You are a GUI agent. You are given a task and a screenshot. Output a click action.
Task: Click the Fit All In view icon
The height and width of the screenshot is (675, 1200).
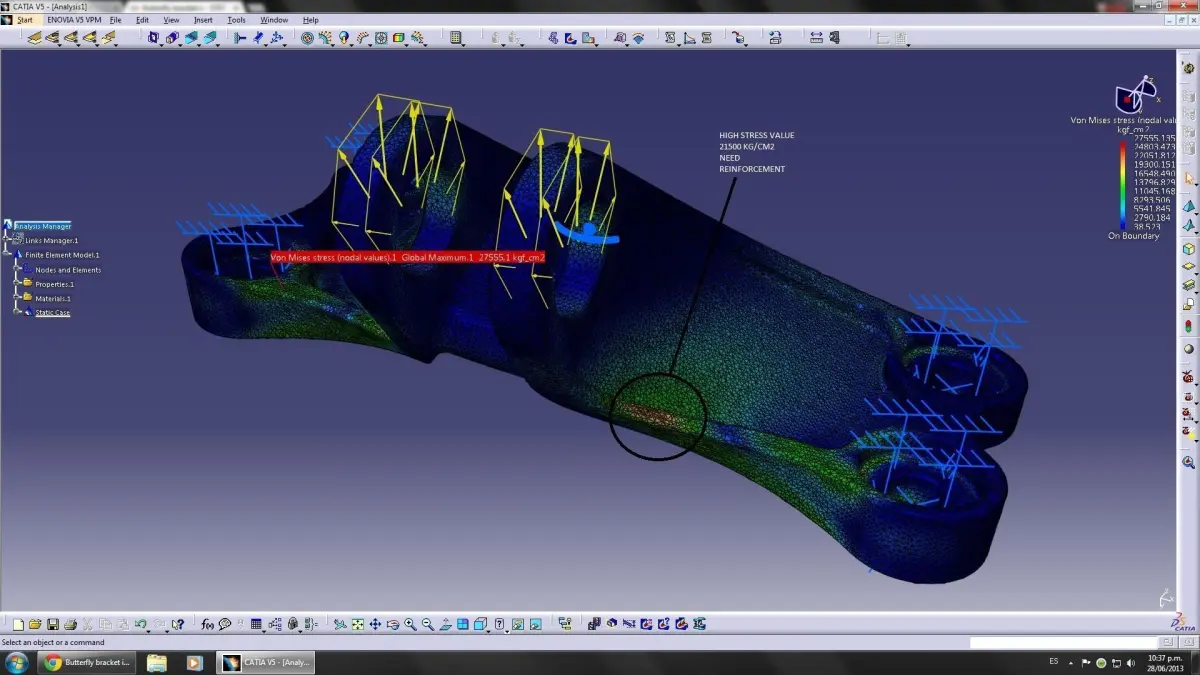pyautogui.click(x=357, y=624)
